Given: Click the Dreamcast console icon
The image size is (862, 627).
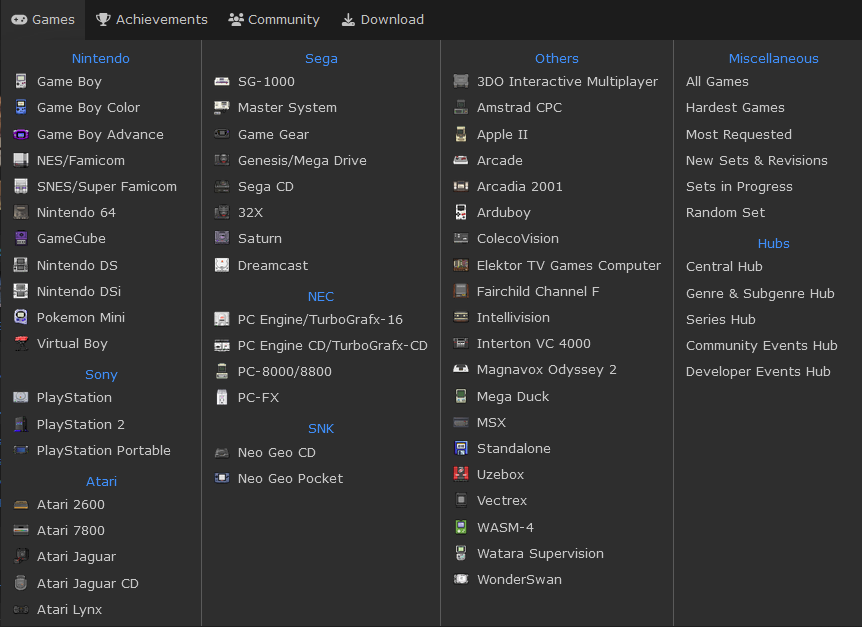Looking at the screenshot, I should 222,265.
